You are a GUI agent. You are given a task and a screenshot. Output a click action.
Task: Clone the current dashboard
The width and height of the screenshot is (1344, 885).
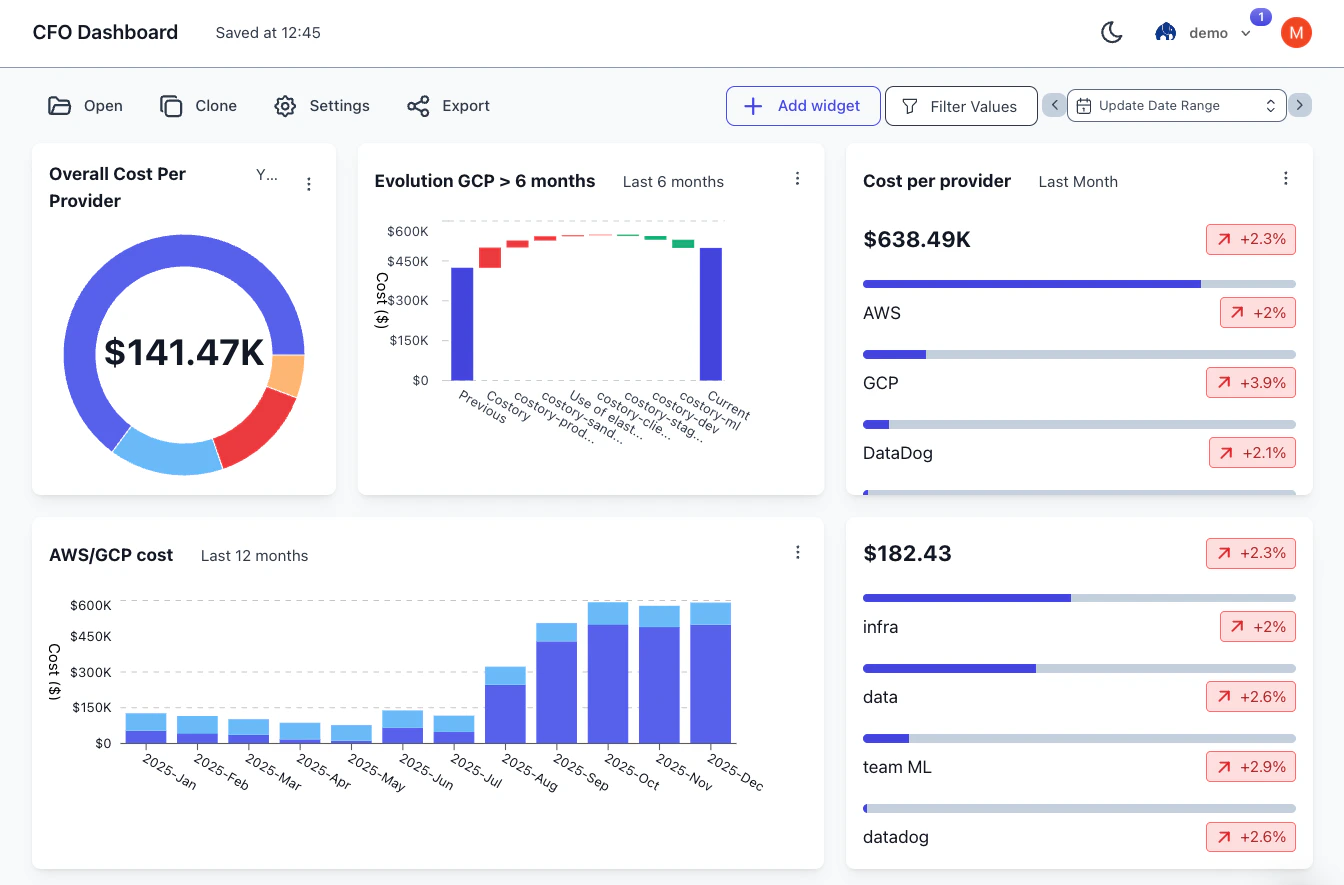pyautogui.click(x=171, y=105)
